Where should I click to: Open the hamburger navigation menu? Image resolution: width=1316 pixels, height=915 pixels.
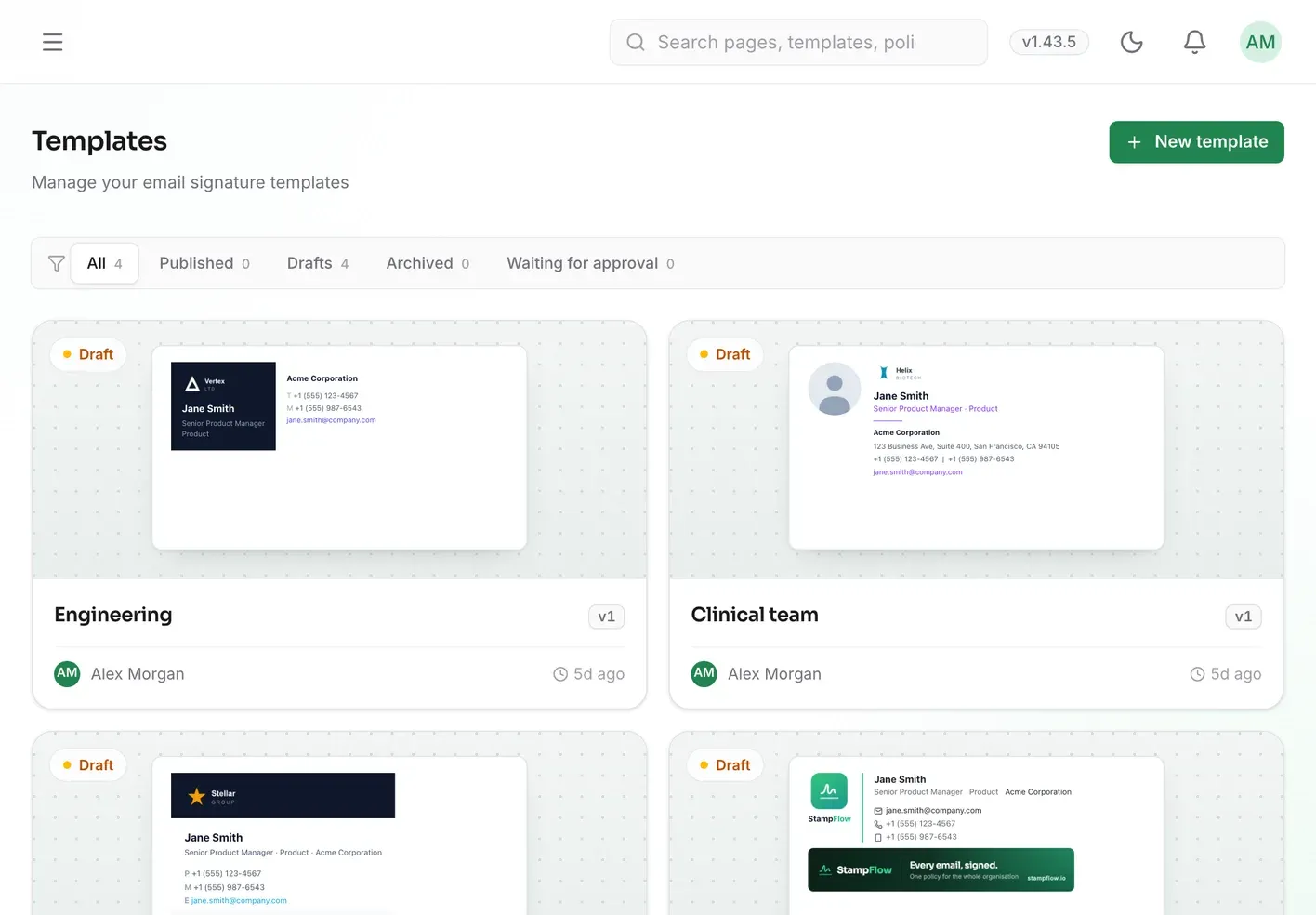(x=53, y=42)
